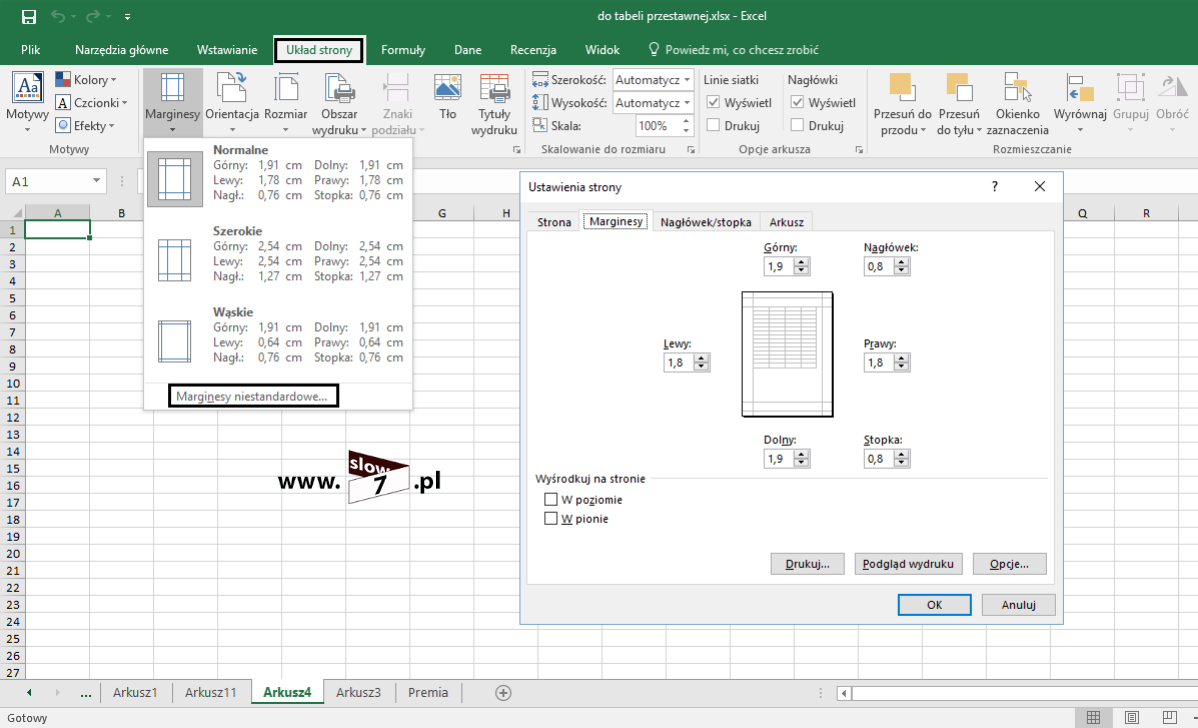Viewport: 1198px width, 728px height.
Task: Click the Lewy margin spinner arrows
Action: [701, 362]
